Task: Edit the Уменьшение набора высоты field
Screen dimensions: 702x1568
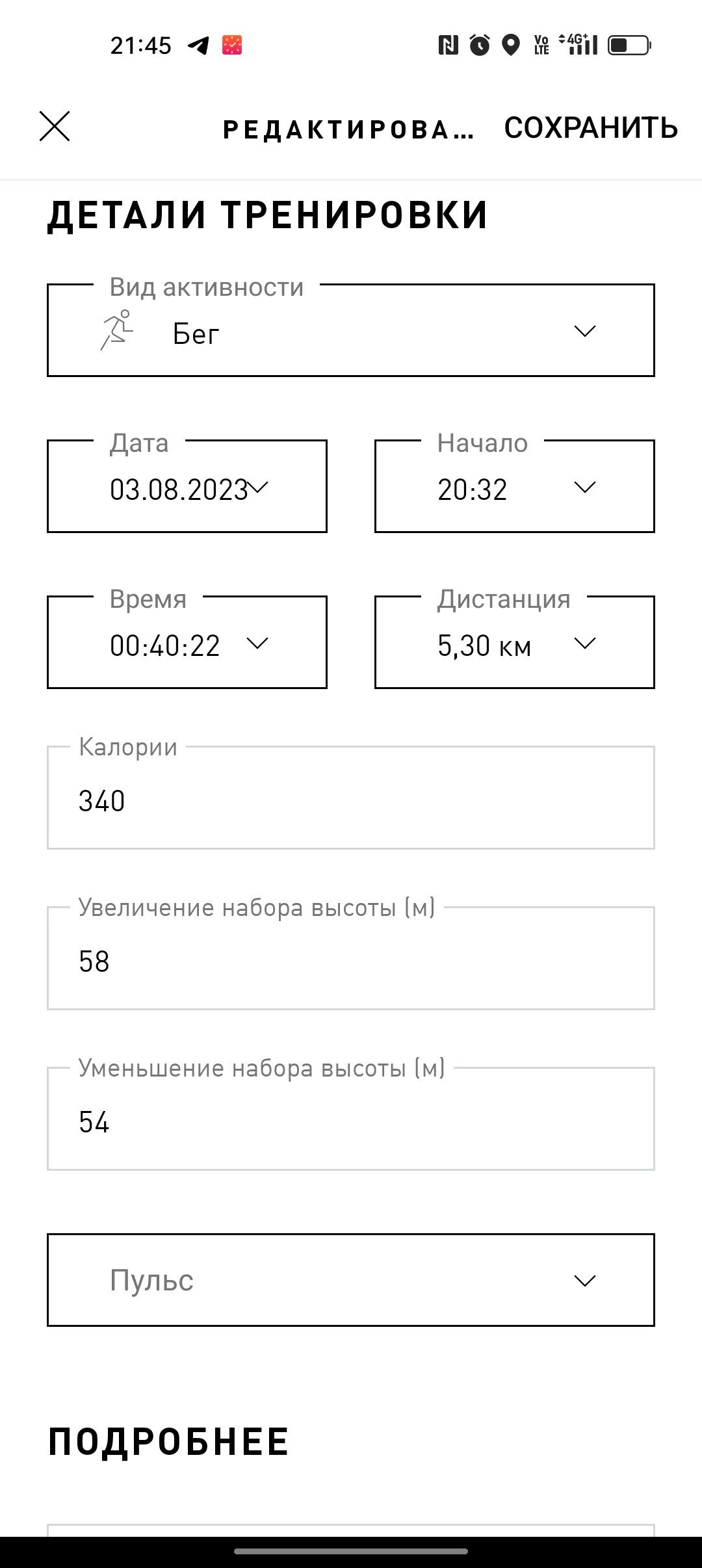Action: (351, 1119)
